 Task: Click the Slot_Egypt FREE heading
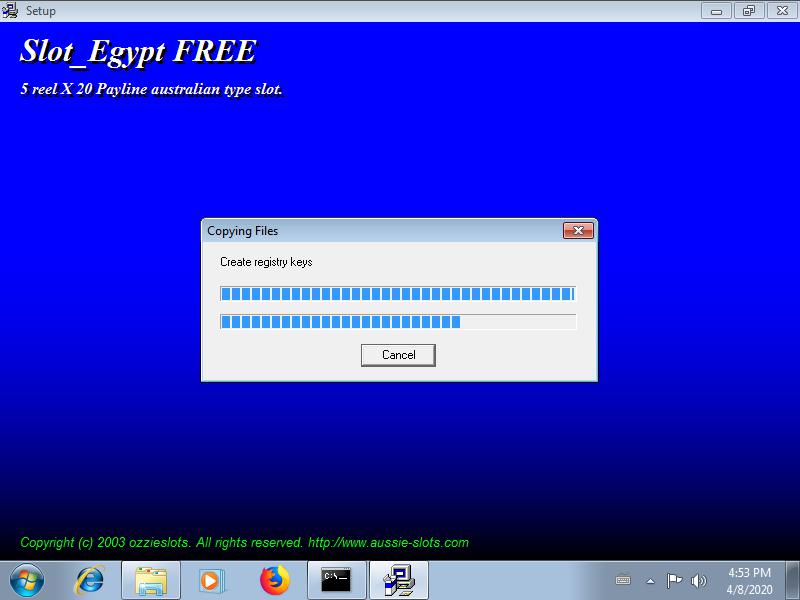pyautogui.click(x=138, y=52)
